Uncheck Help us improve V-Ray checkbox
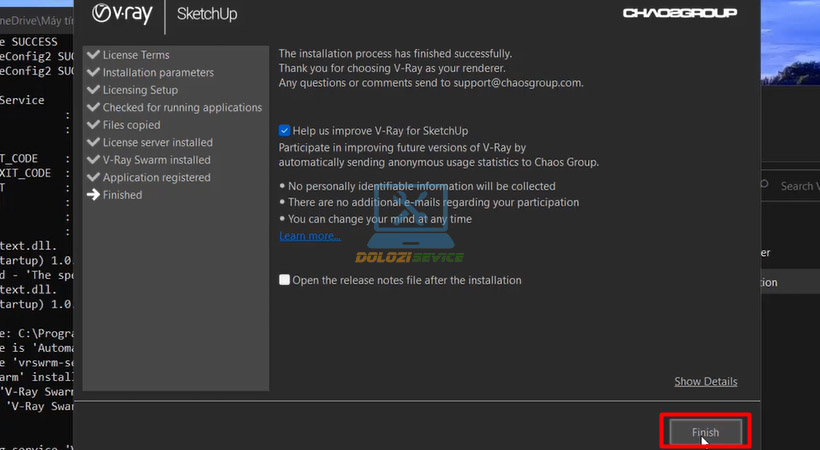The image size is (820, 450). coord(285,131)
